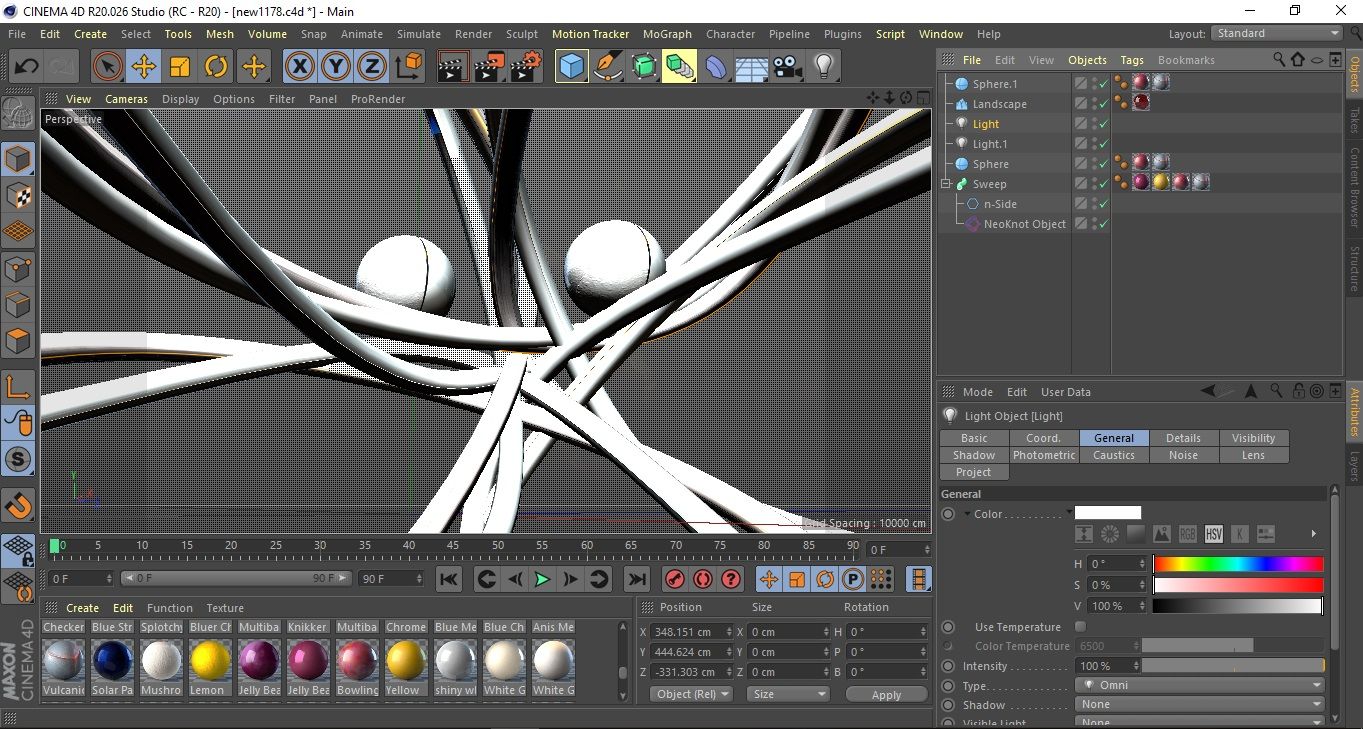This screenshot has width=1363, height=729.
Task: Open the Tags menu in Objects manager
Action: pos(1132,60)
